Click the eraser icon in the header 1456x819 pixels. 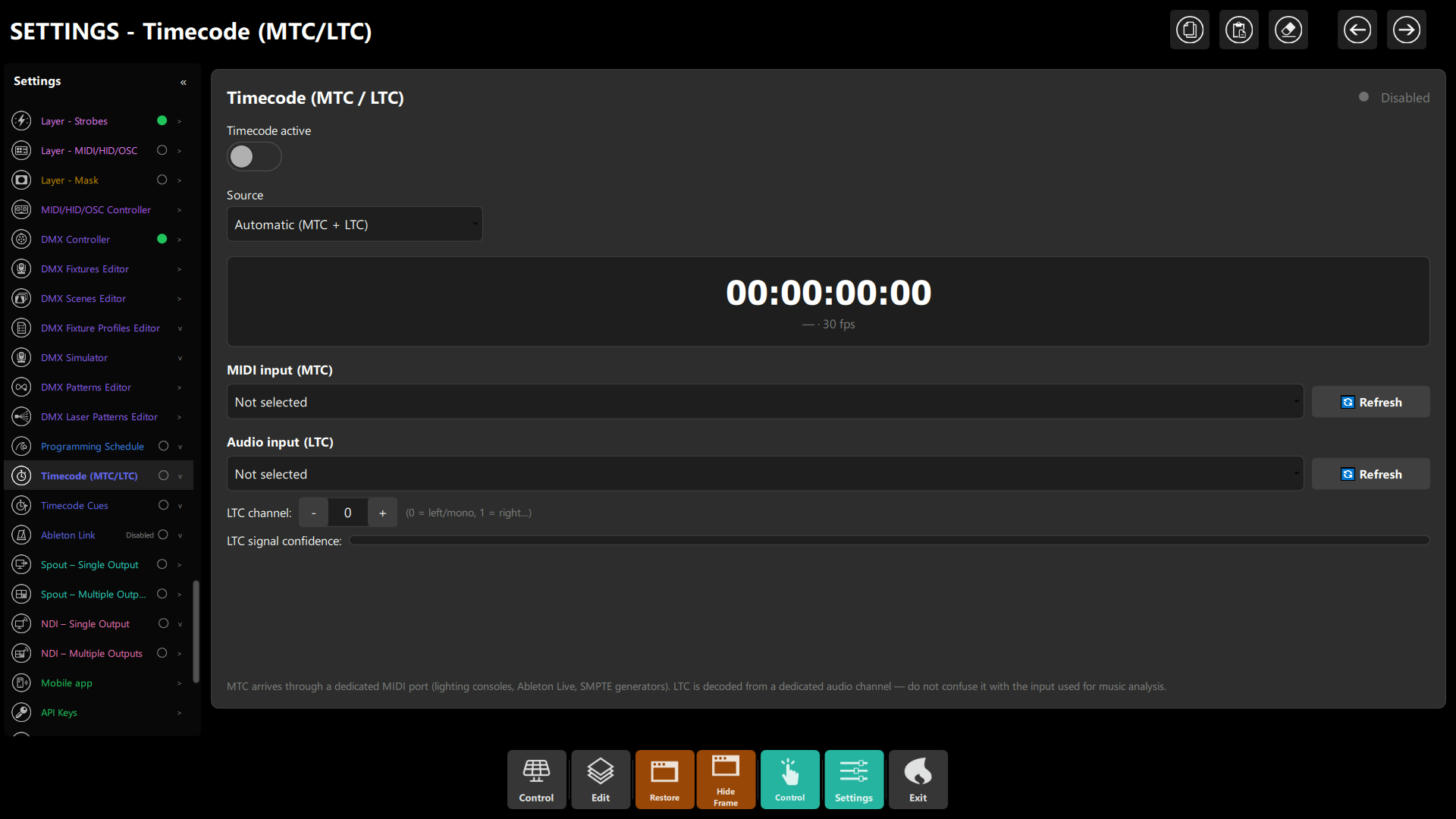(x=1288, y=30)
